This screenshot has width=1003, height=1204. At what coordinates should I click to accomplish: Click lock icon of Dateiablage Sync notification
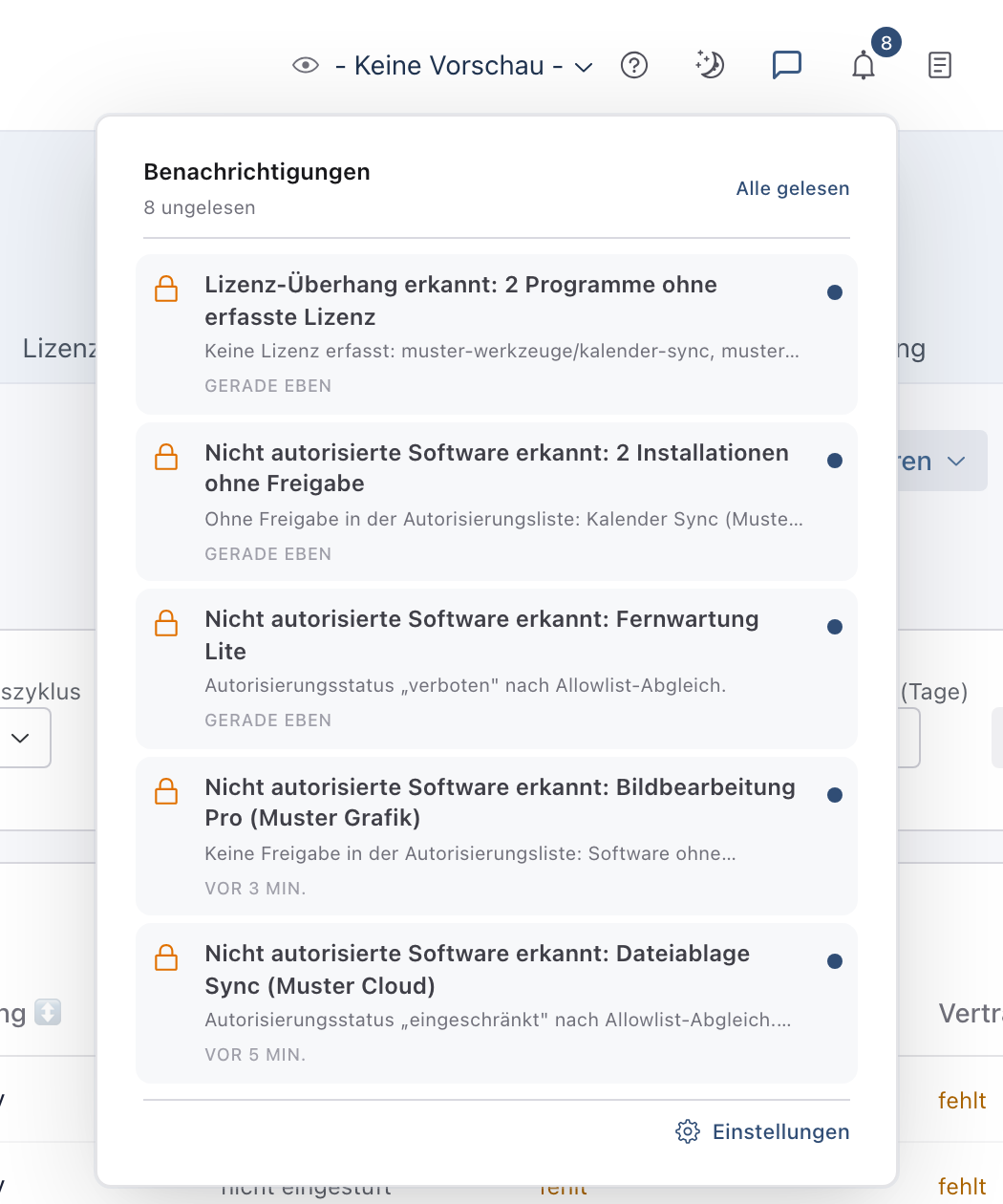tap(166, 957)
